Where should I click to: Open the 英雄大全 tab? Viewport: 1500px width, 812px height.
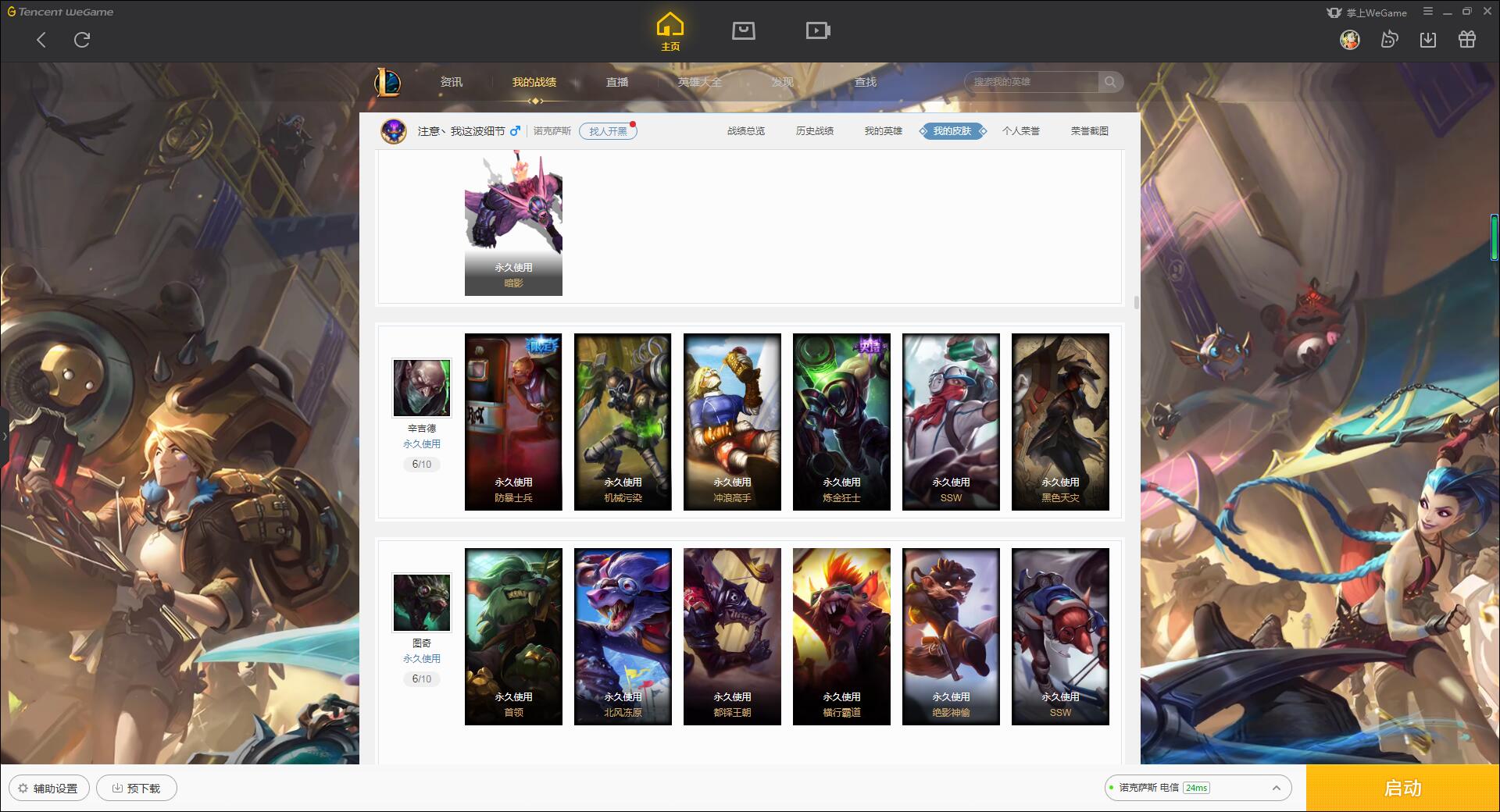(x=700, y=82)
